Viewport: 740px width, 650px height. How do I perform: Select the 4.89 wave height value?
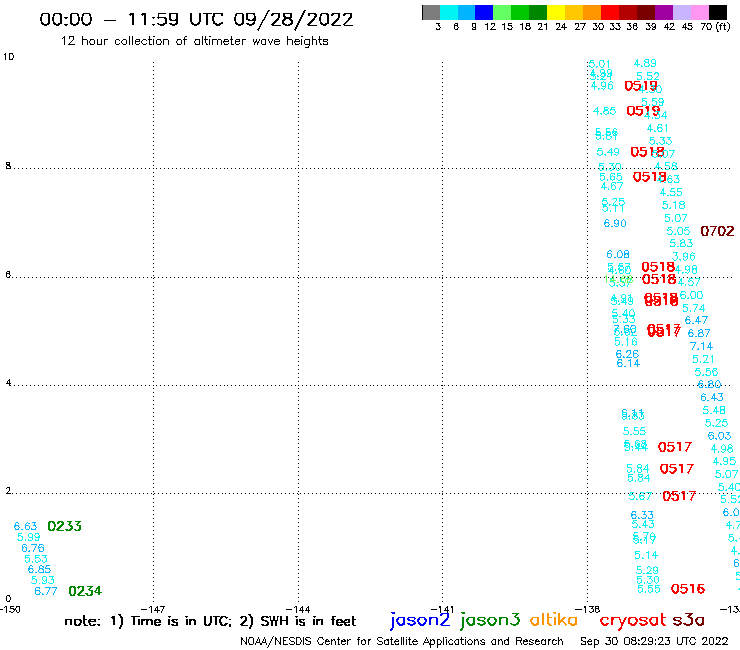(x=645, y=63)
